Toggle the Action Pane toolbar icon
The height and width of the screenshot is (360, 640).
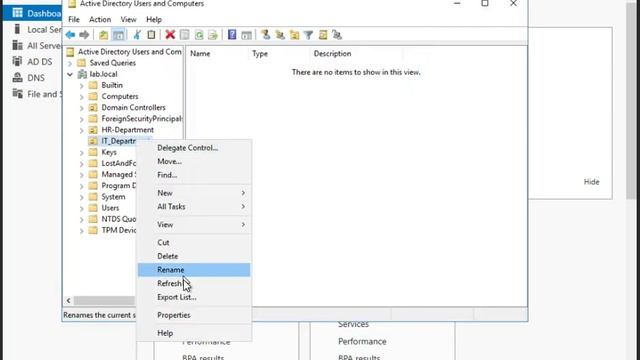coord(246,35)
